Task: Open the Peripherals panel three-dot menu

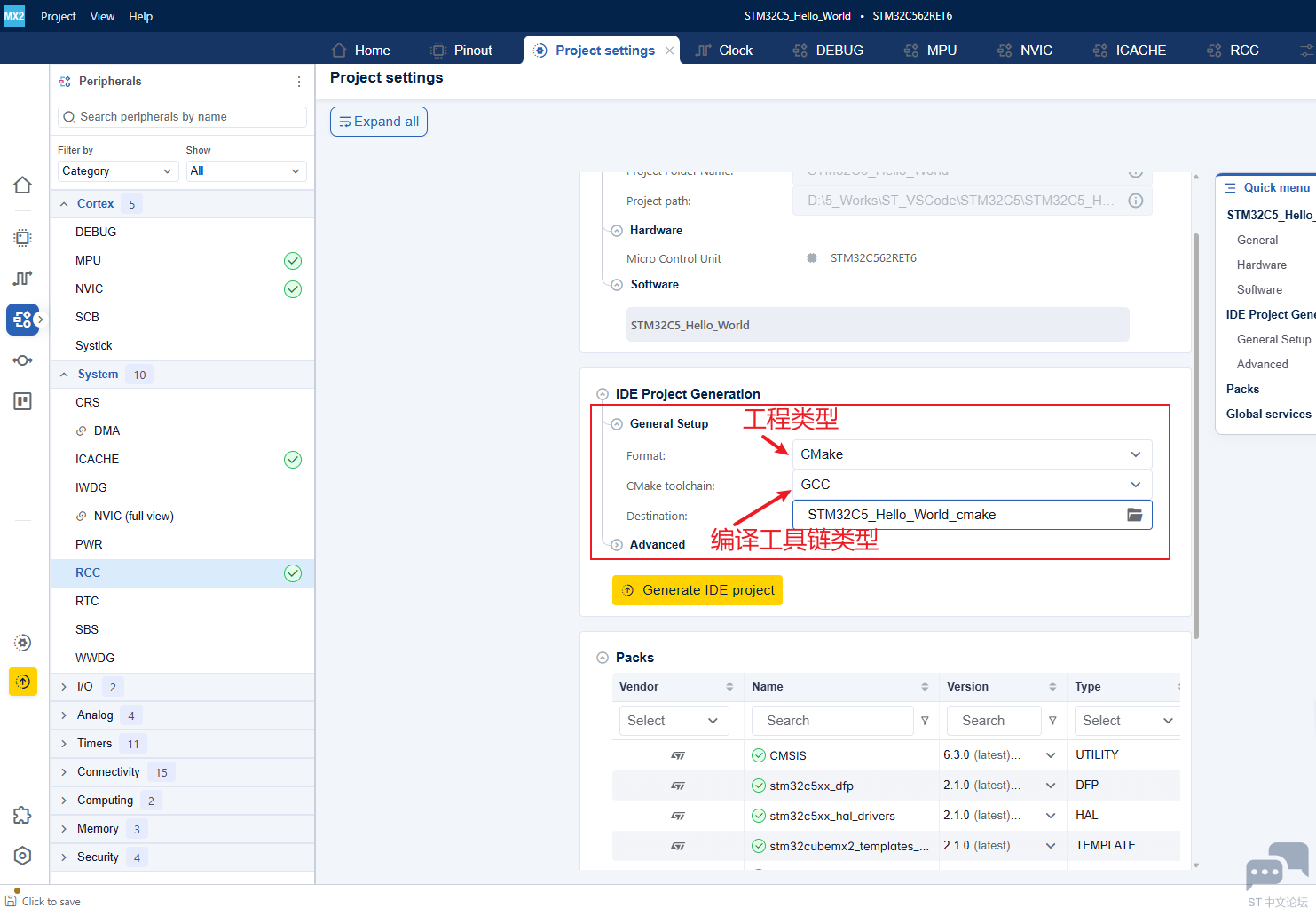Action: coord(299,82)
